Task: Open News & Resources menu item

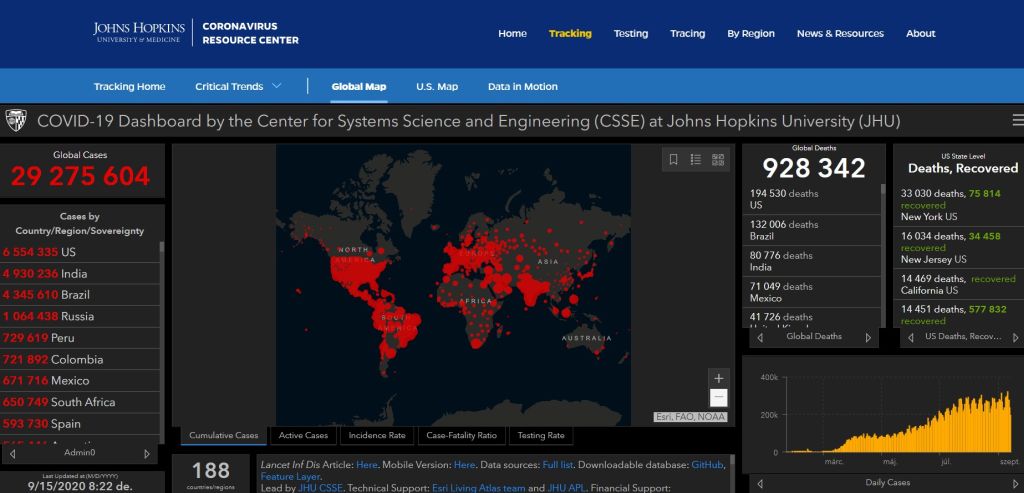Action: [840, 33]
